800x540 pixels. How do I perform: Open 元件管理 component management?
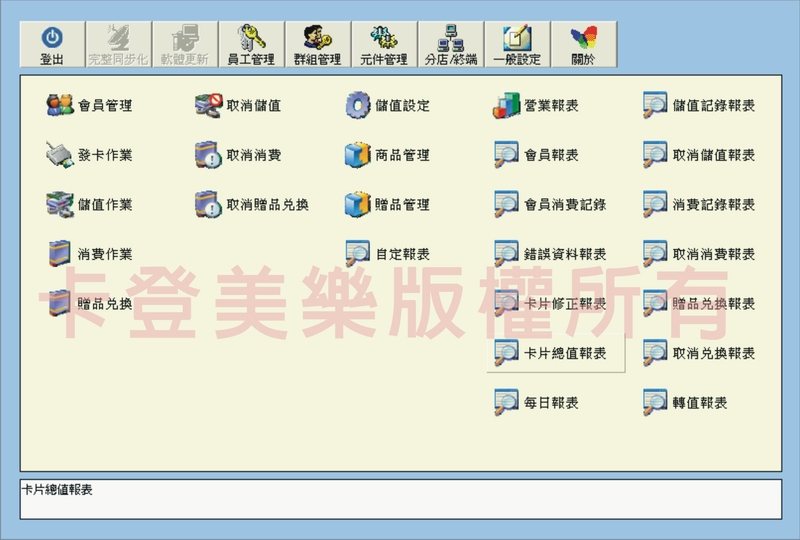coord(384,44)
